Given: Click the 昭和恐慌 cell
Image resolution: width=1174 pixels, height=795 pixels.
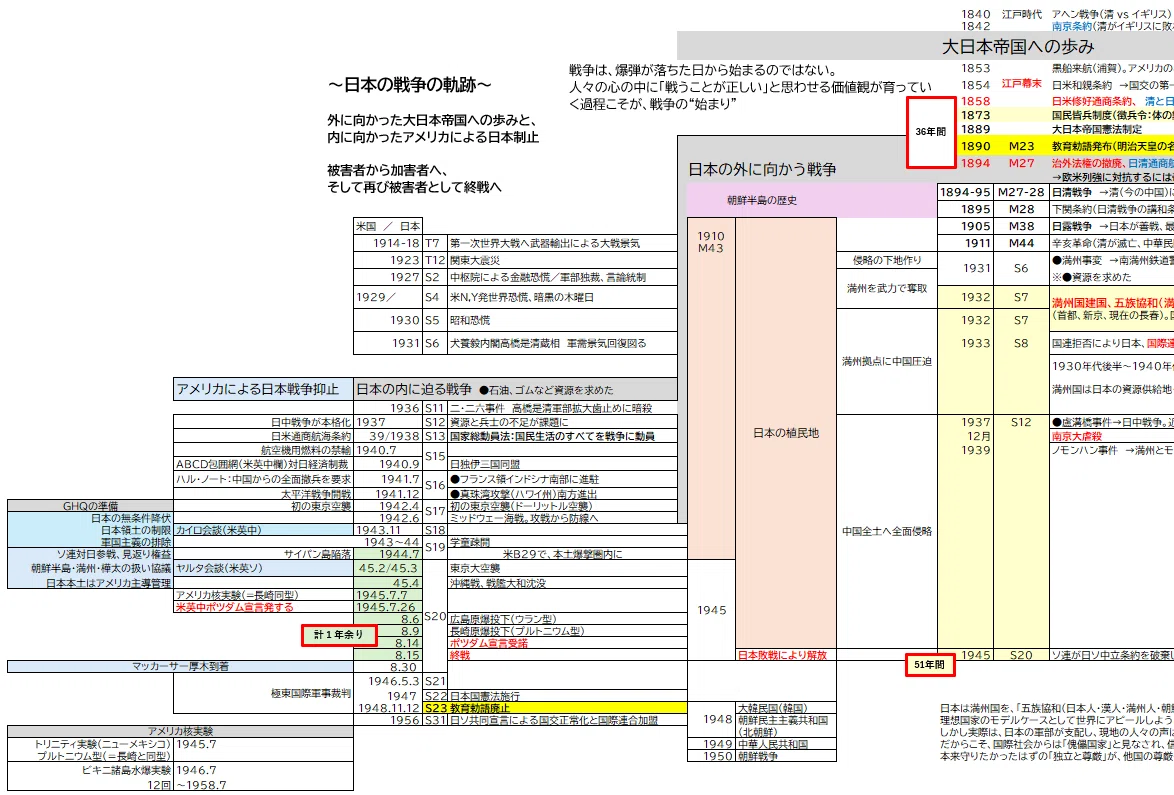Looking at the screenshot, I should tap(562, 320).
